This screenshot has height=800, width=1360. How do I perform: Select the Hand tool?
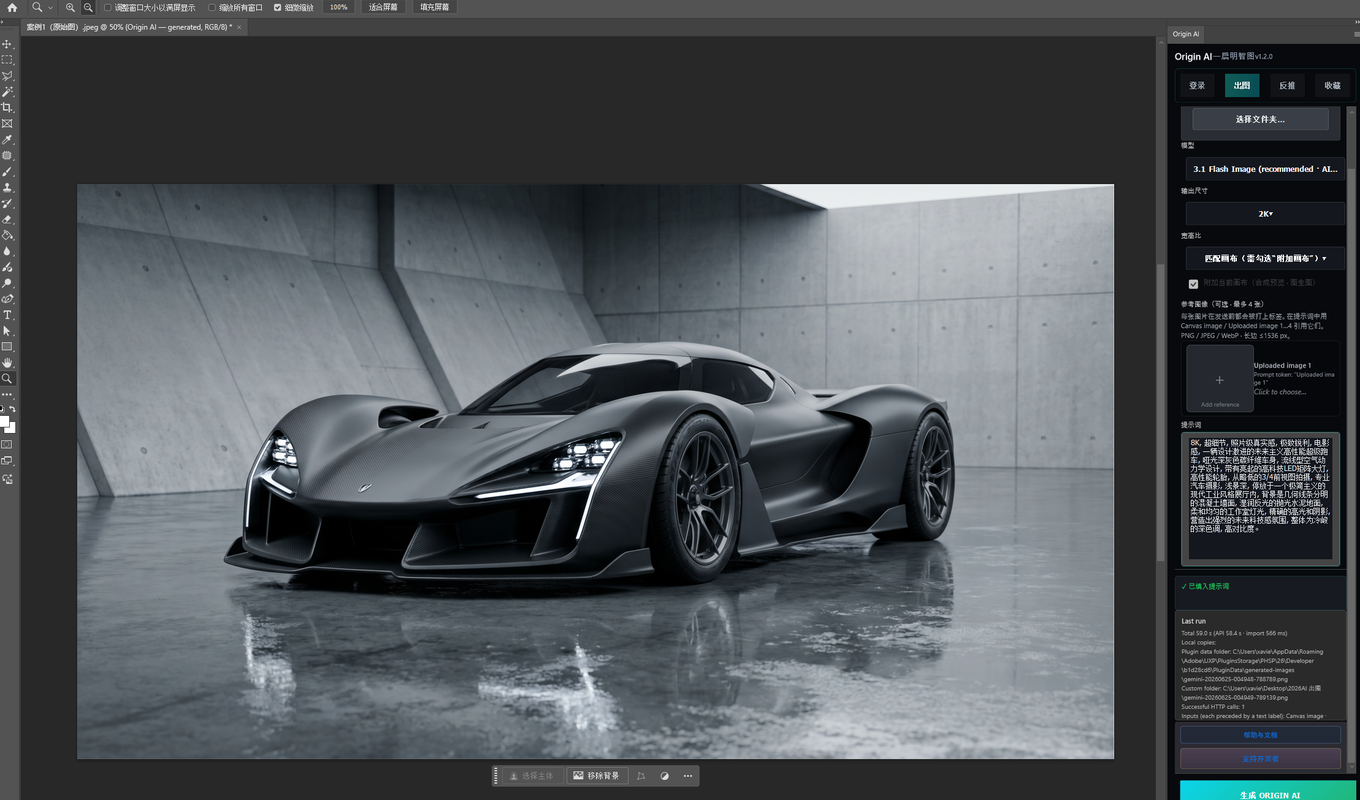click(x=7, y=362)
